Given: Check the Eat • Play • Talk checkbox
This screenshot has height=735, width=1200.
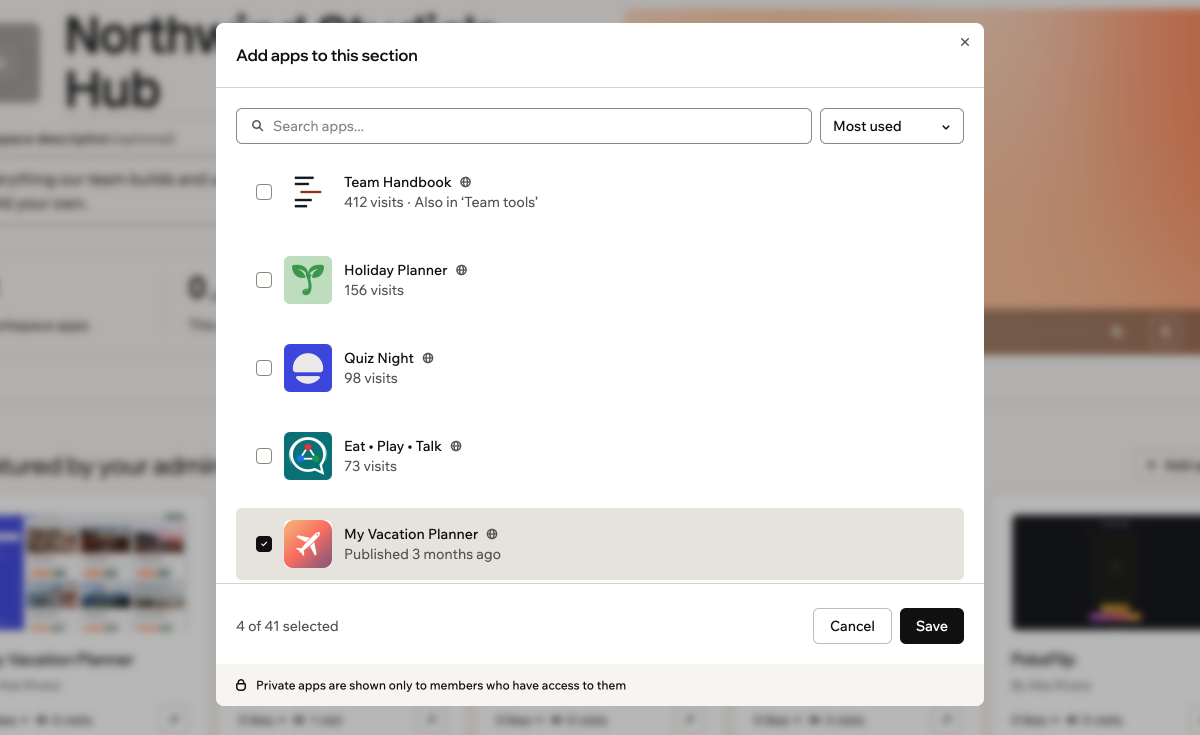Looking at the screenshot, I should coord(264,456).
